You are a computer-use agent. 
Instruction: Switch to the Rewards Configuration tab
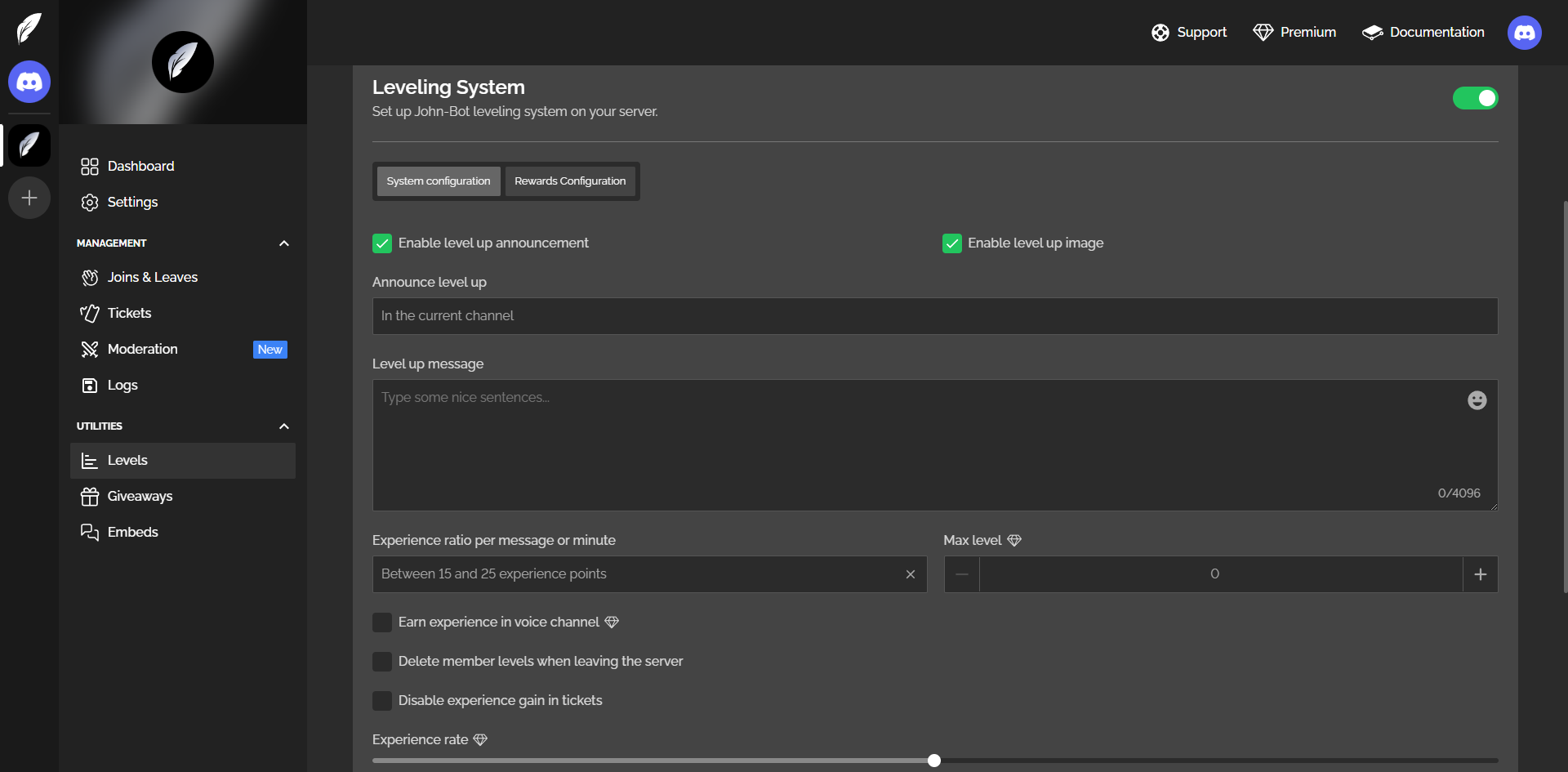click(570, 181)
